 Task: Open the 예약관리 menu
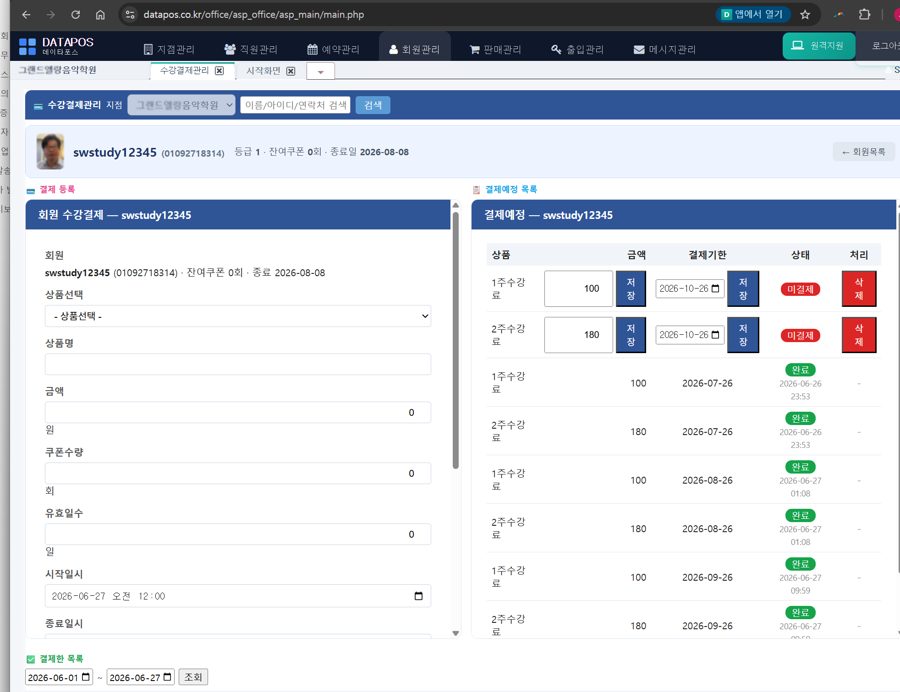[x=333, y=49]
